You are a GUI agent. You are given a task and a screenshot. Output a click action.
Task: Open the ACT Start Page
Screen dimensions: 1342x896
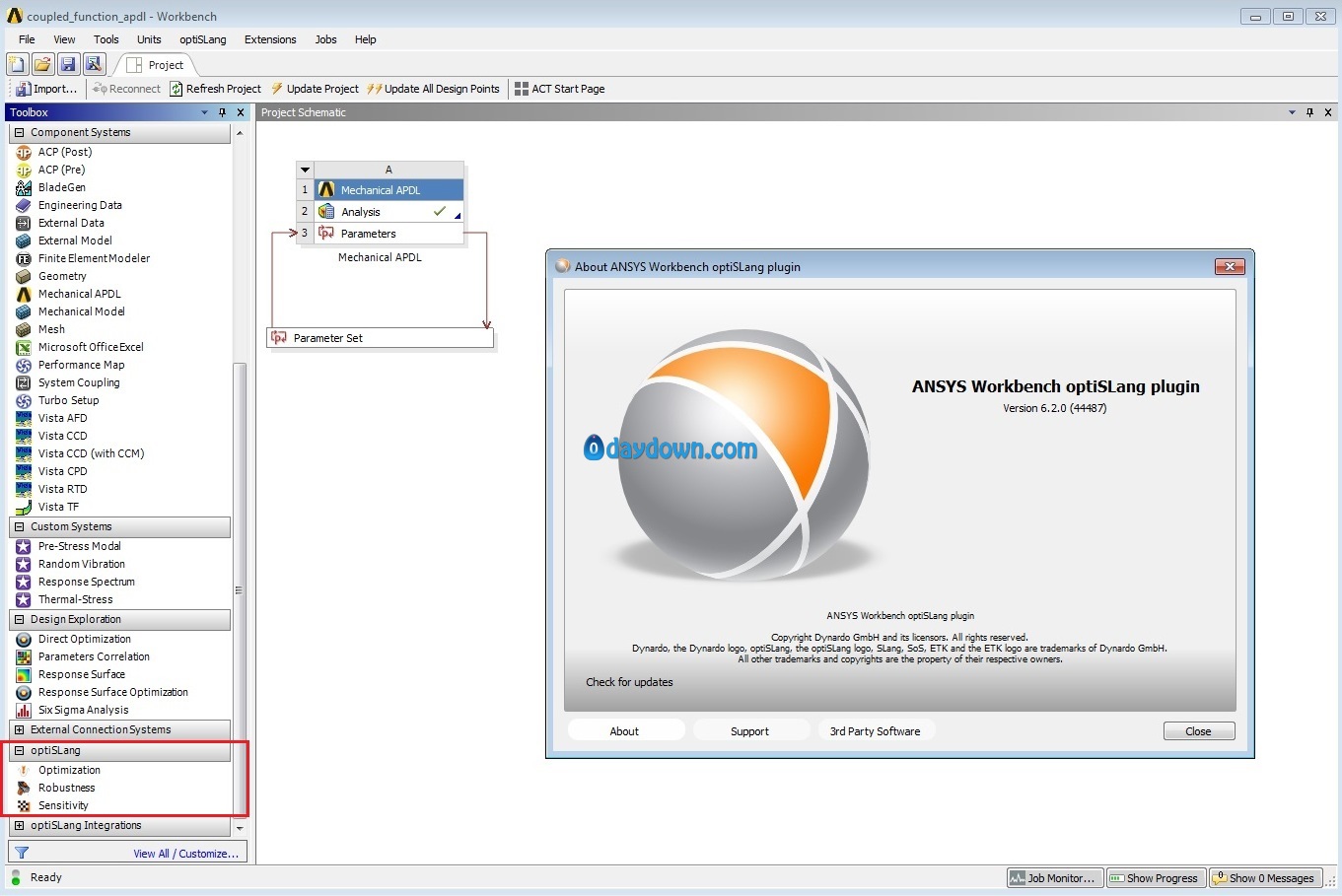click(x=560, y=89)
